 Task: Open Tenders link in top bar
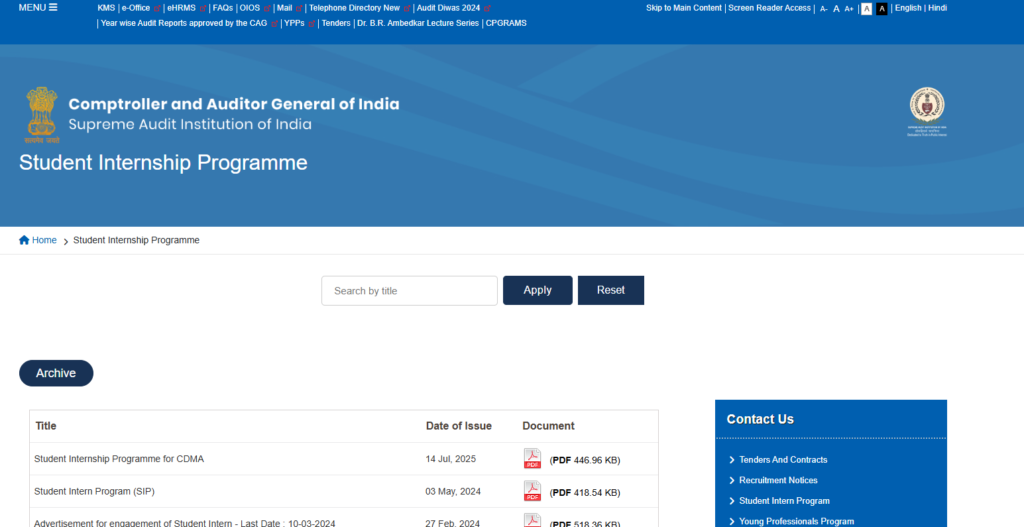coord(336,23)
